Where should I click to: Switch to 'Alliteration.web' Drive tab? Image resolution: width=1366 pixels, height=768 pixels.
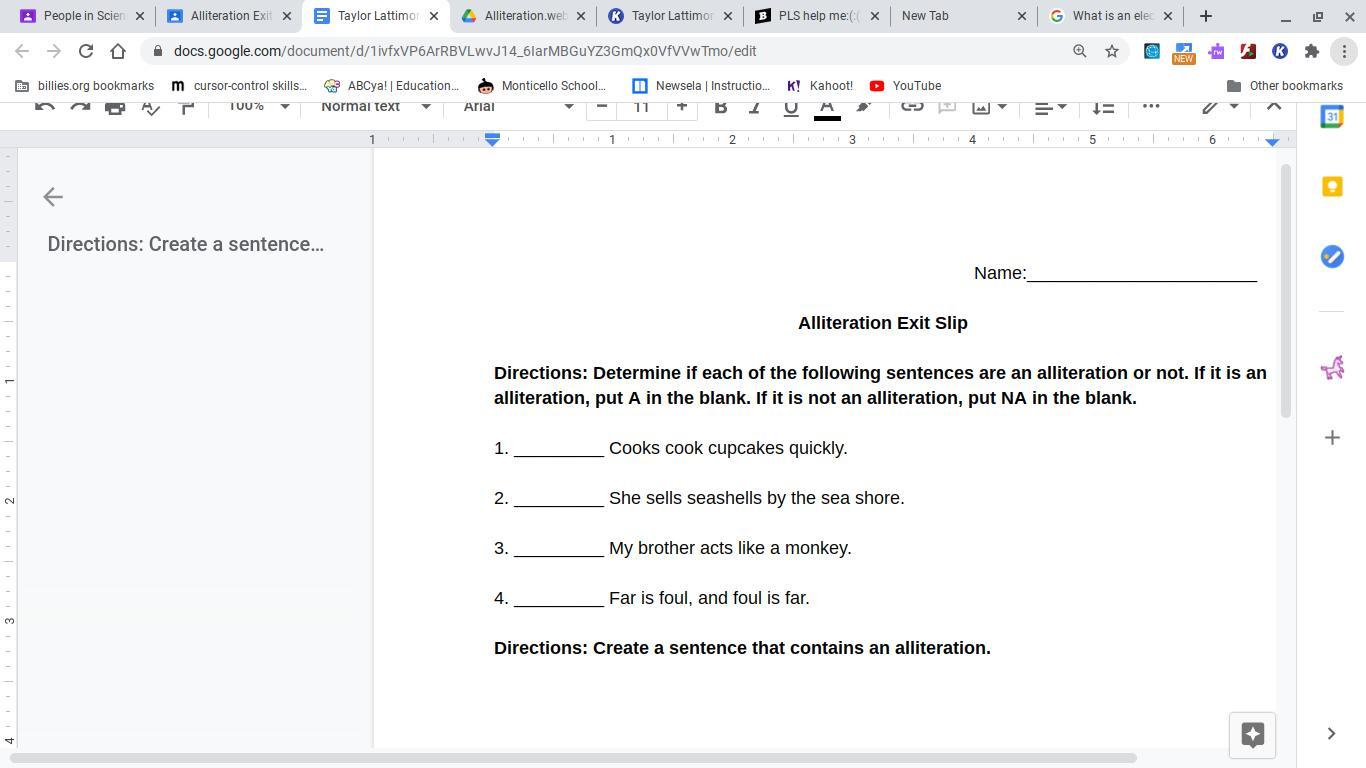click(x=523, y=16)
